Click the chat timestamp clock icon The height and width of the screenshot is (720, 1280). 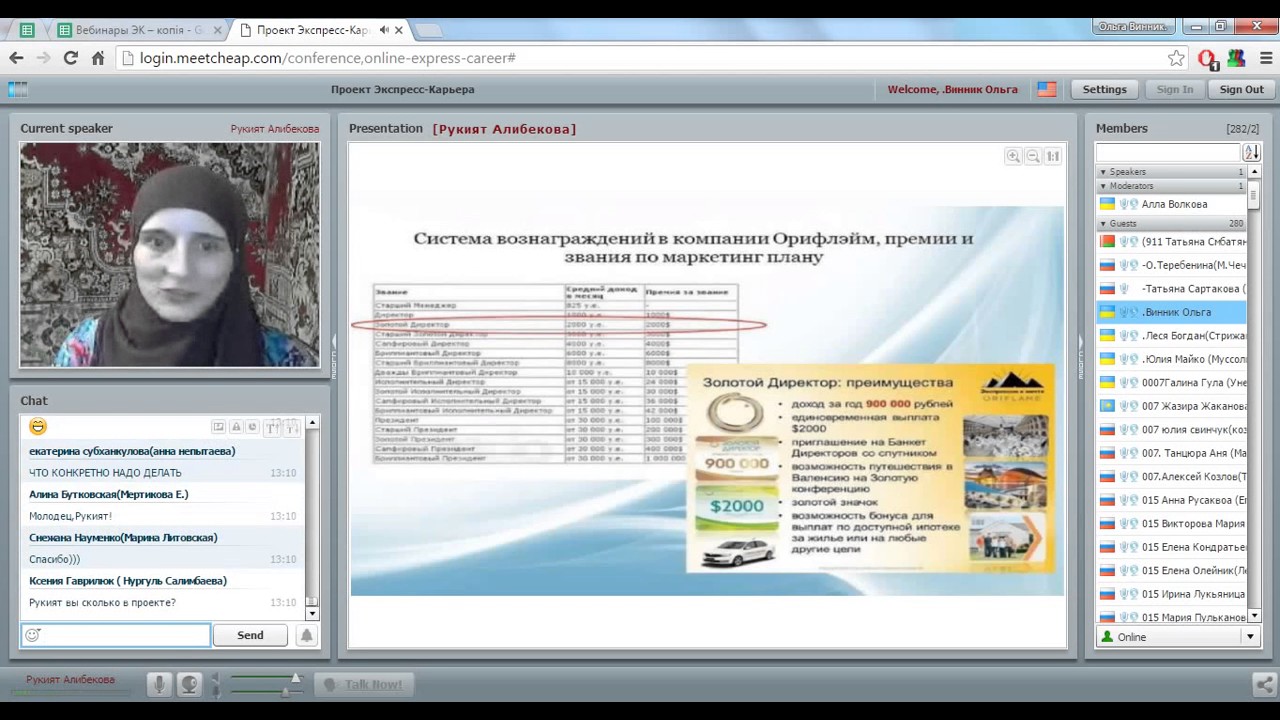(x=252, y=428)
